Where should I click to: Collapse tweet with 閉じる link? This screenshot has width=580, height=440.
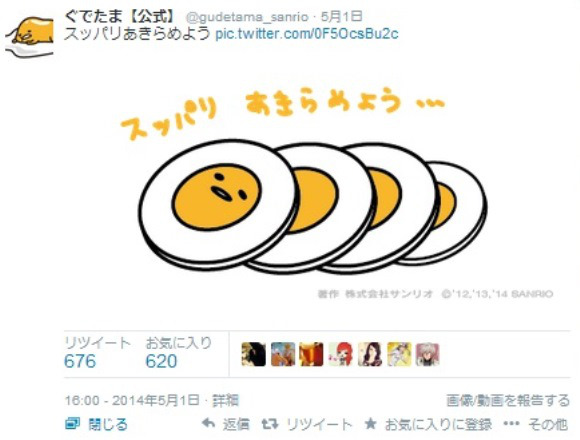[108, 424]
